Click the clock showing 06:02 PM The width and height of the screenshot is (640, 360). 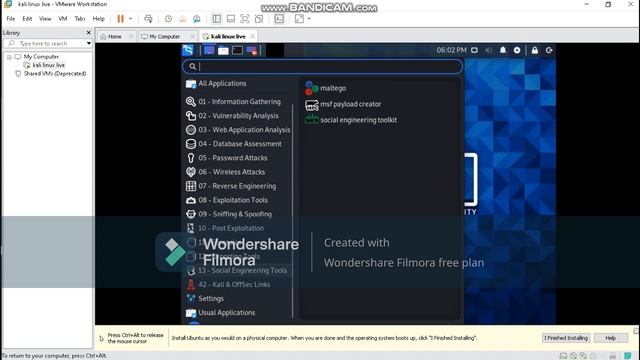pos(451,50)
